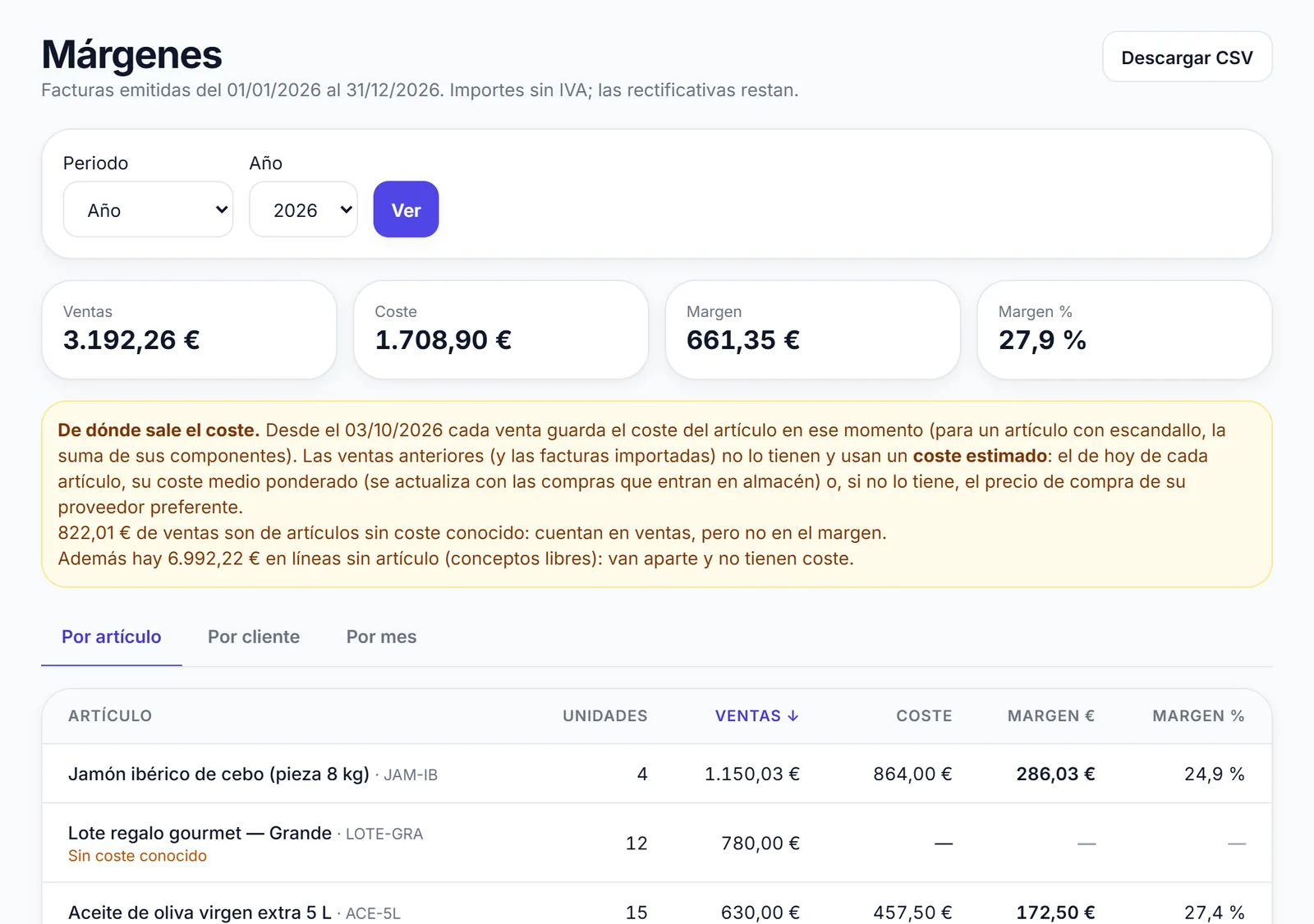The width and height of the screenshot is (1314, 924).
Task: Select the Por artículo tab
Action: click(112, 637)
